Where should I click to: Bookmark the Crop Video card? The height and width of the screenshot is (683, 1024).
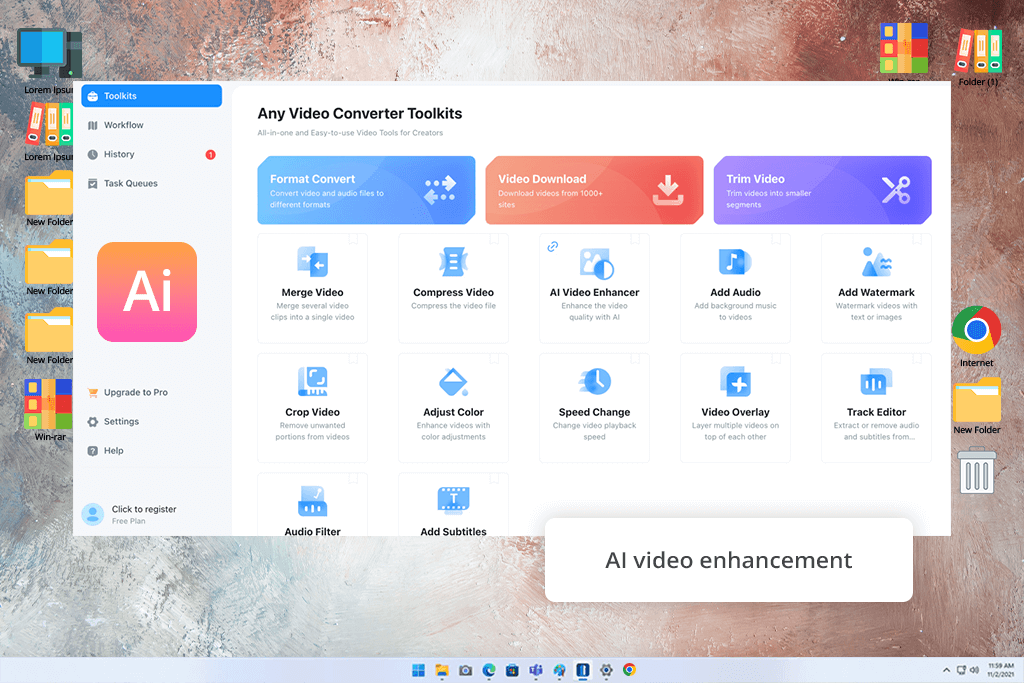pyautogui.click(x=353, y=359)
